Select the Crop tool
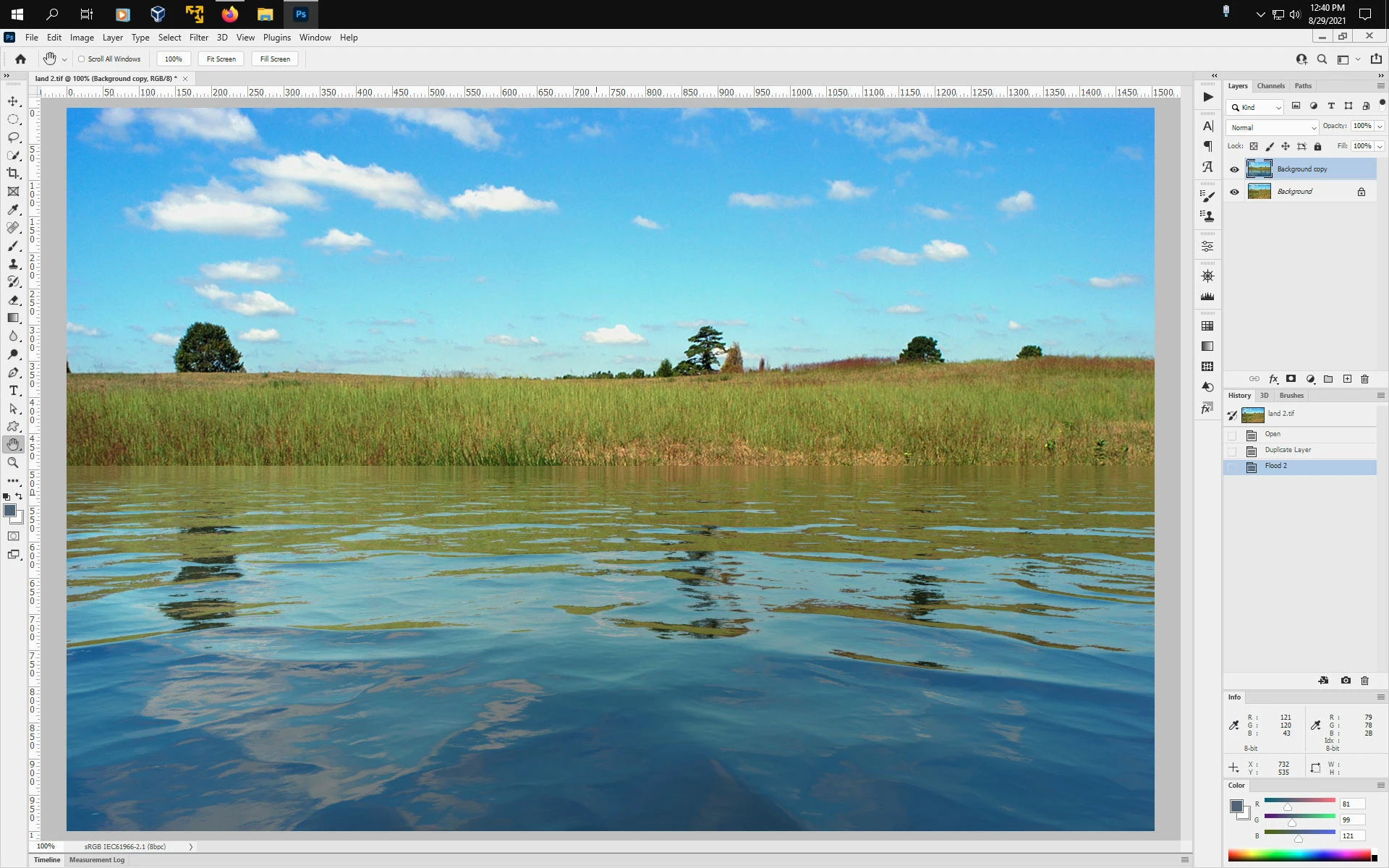The height and width of the screenshot is (868, 1389). [13, 174]
